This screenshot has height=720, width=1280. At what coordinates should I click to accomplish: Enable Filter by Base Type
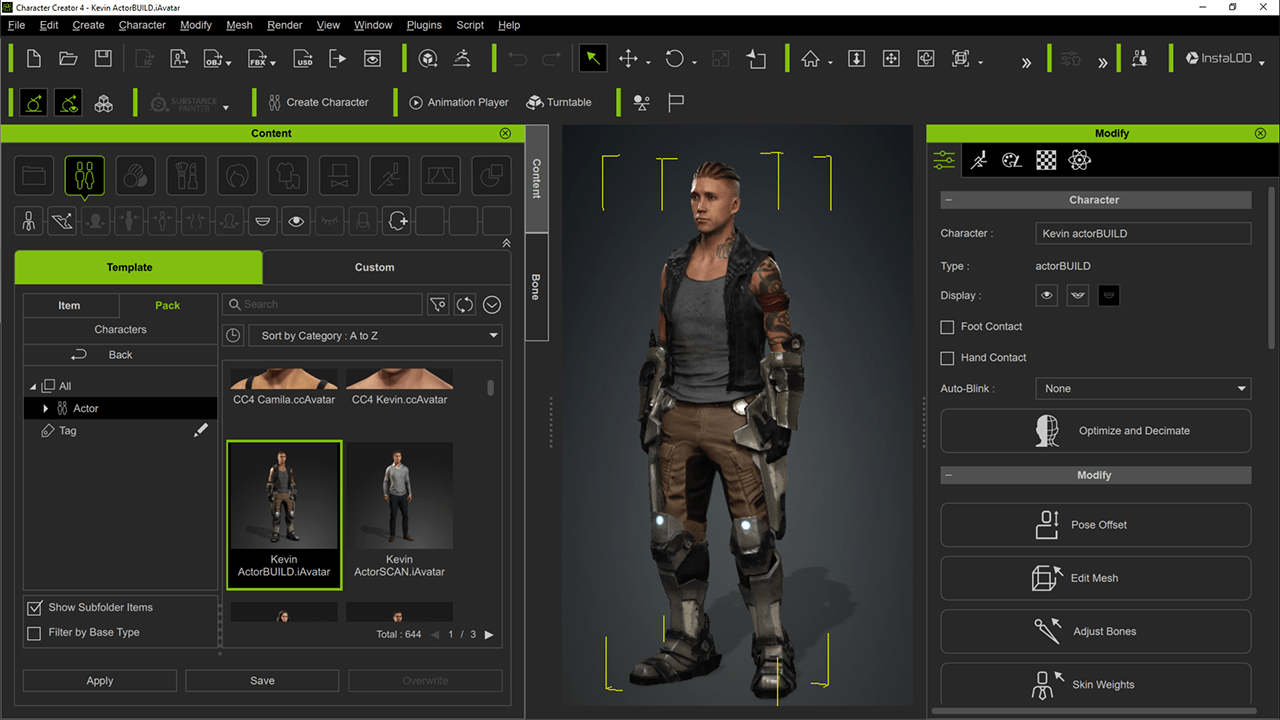[x=34, y=632]
